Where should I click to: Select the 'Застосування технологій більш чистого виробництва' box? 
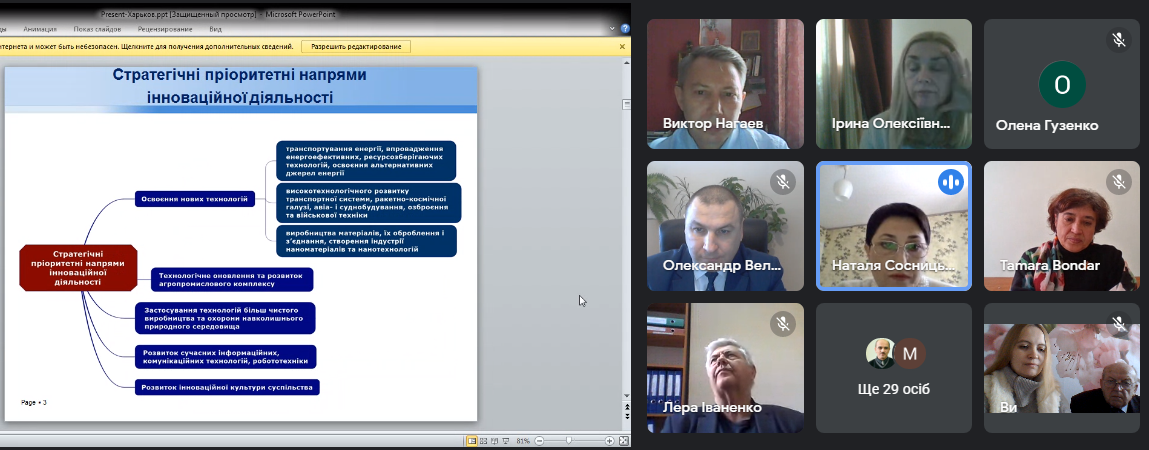[225, 318]
